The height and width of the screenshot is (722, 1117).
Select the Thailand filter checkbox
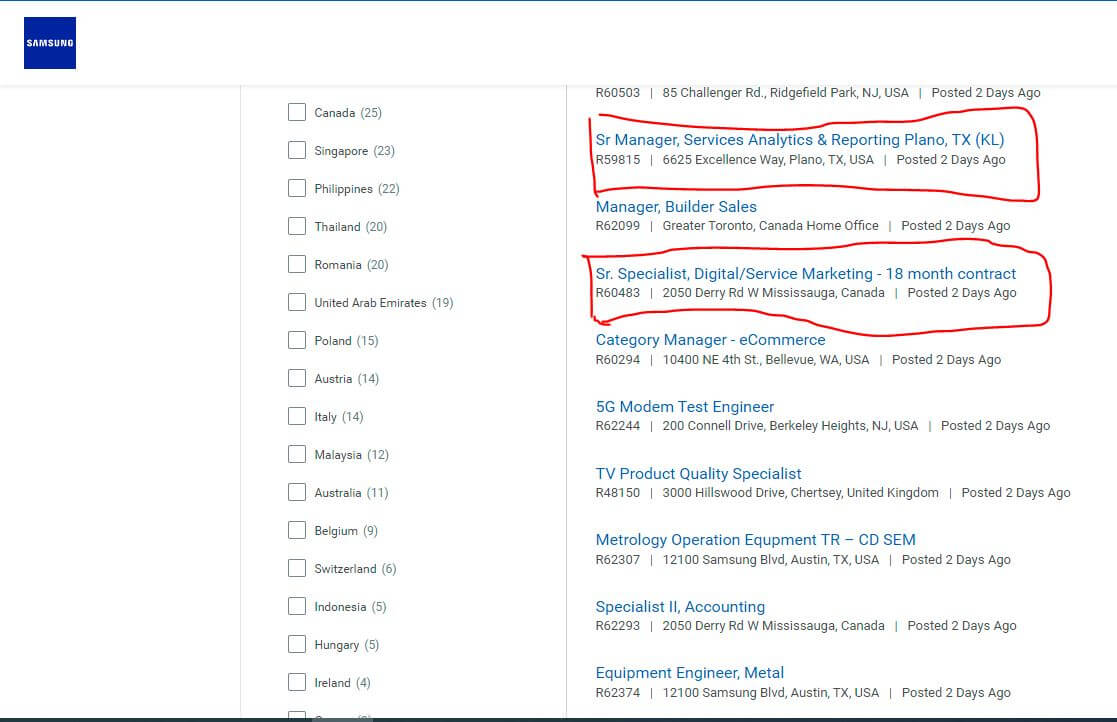[297, 226]
